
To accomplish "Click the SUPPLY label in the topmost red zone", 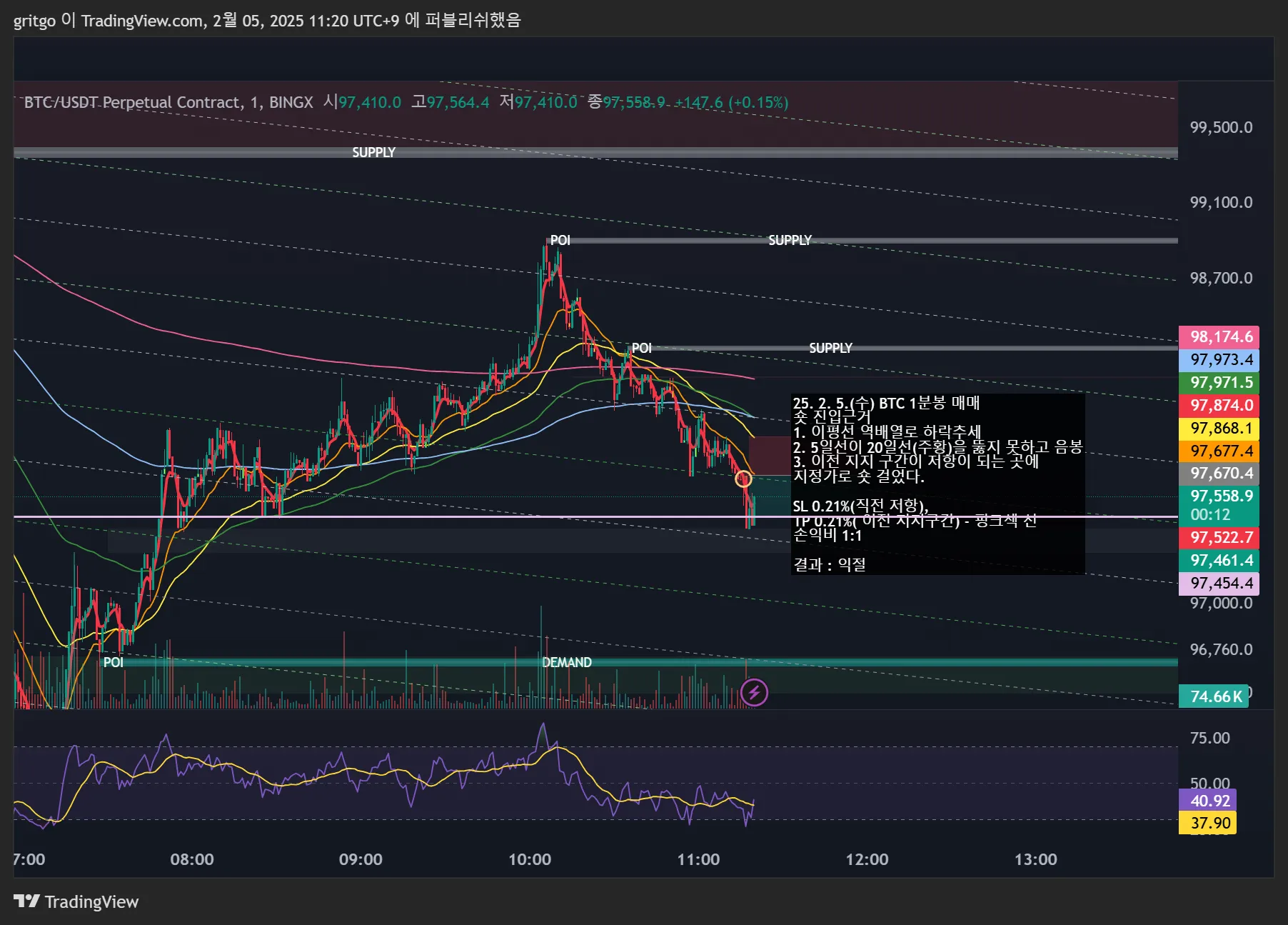I will pyautogui.click(x=373, y=152).
